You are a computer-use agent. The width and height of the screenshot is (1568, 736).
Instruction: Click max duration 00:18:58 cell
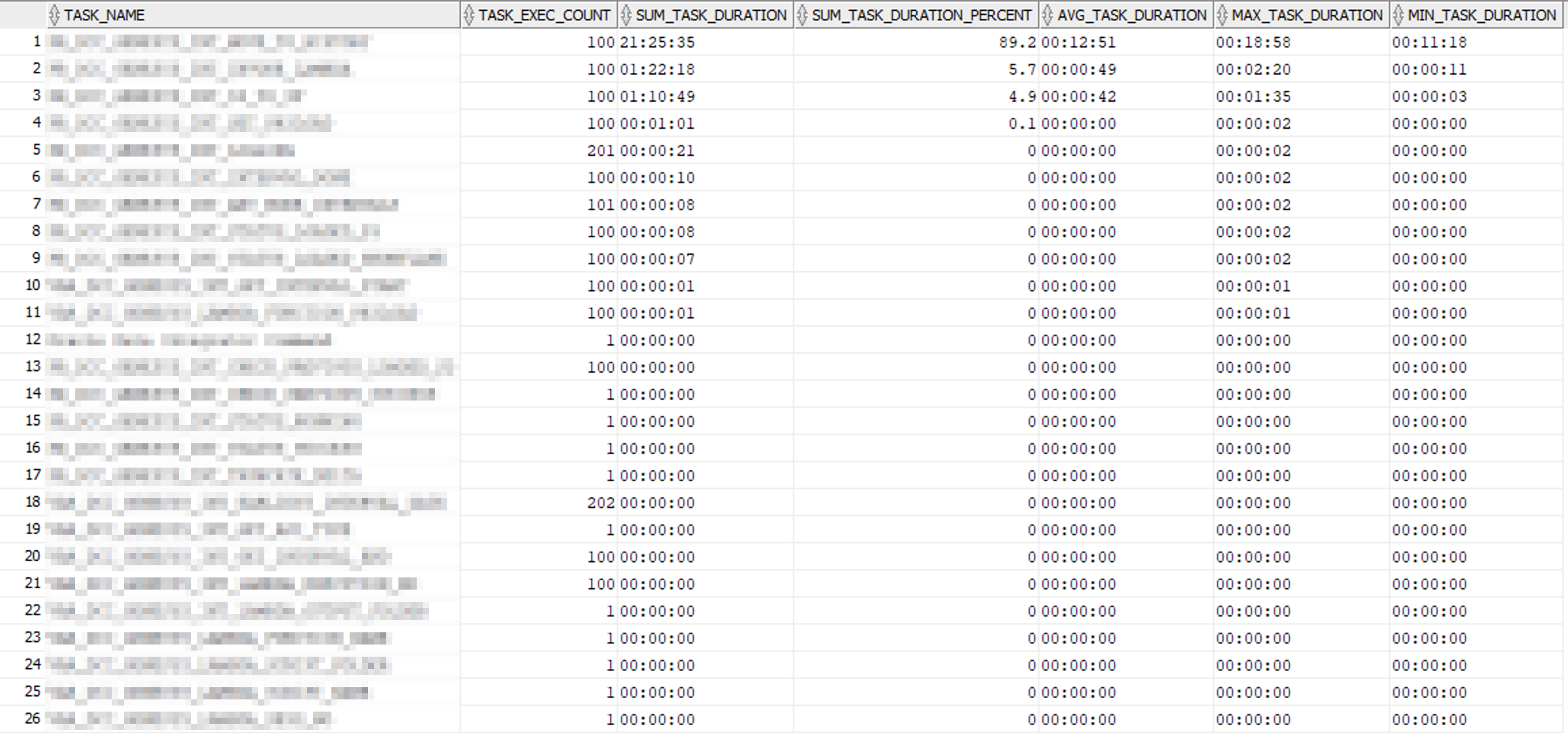click(1253, 43)
